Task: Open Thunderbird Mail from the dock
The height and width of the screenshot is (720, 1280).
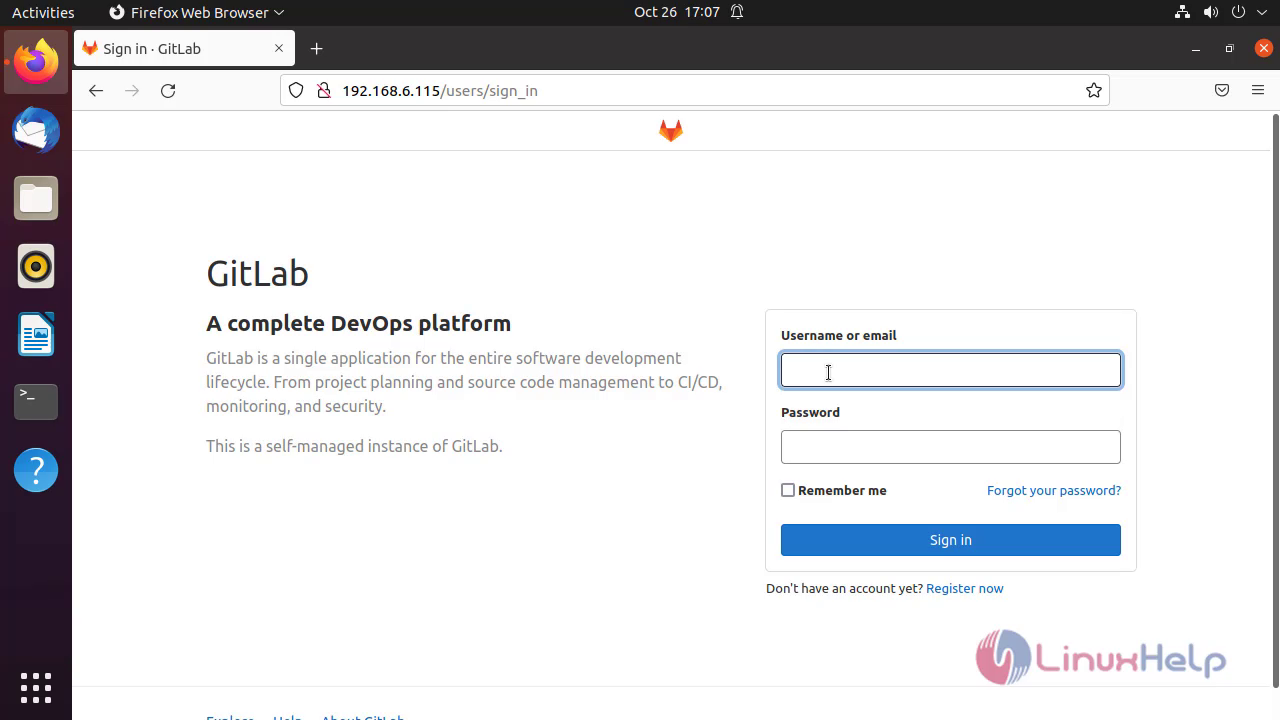Action: click(x=36, y=130)
